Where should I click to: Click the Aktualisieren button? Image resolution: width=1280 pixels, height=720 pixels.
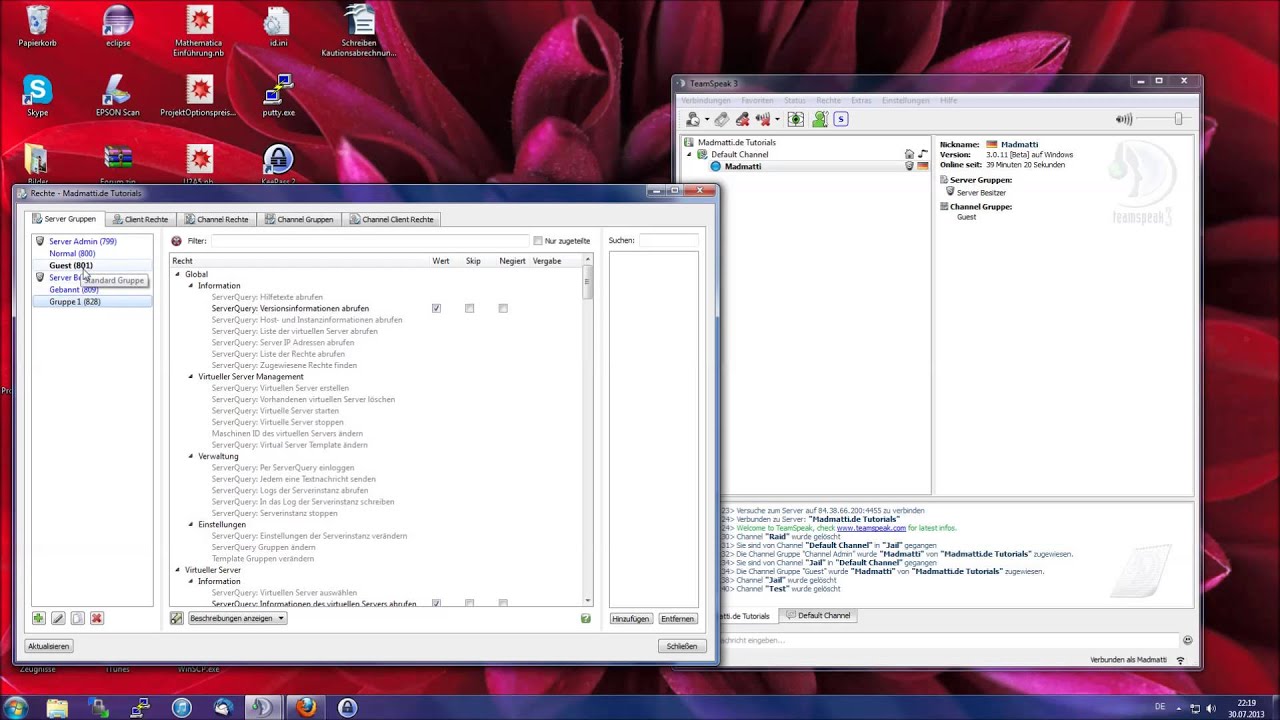49,646
